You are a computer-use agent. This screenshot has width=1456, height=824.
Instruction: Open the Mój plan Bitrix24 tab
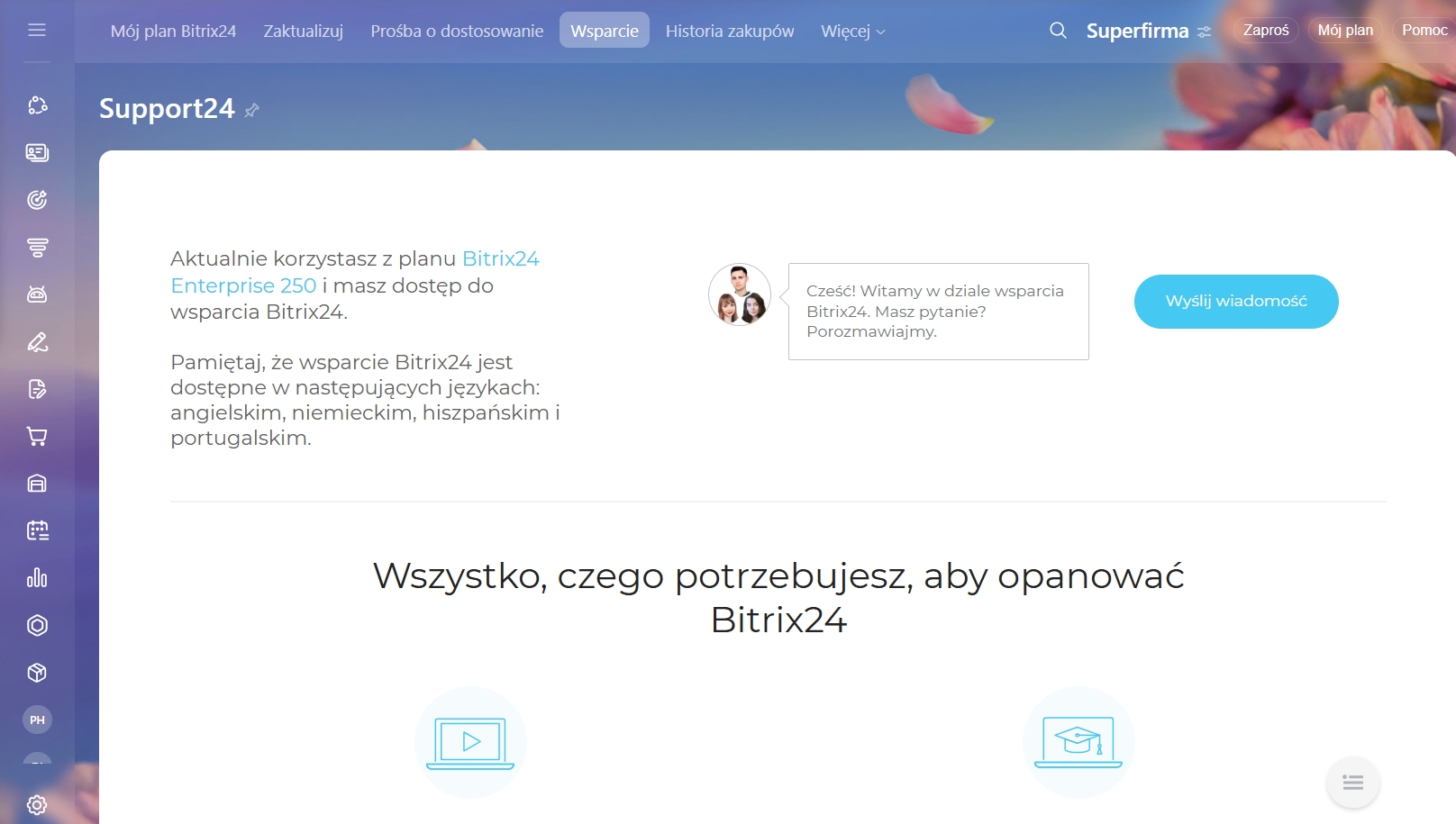(174, 32)
